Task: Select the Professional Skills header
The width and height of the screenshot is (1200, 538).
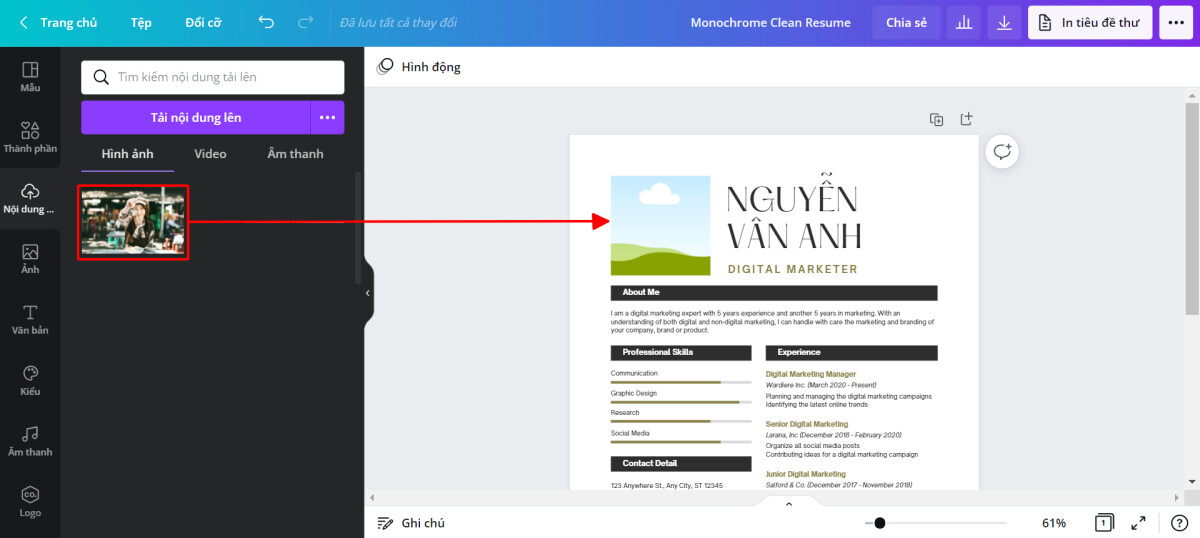Action: [681, 353]
